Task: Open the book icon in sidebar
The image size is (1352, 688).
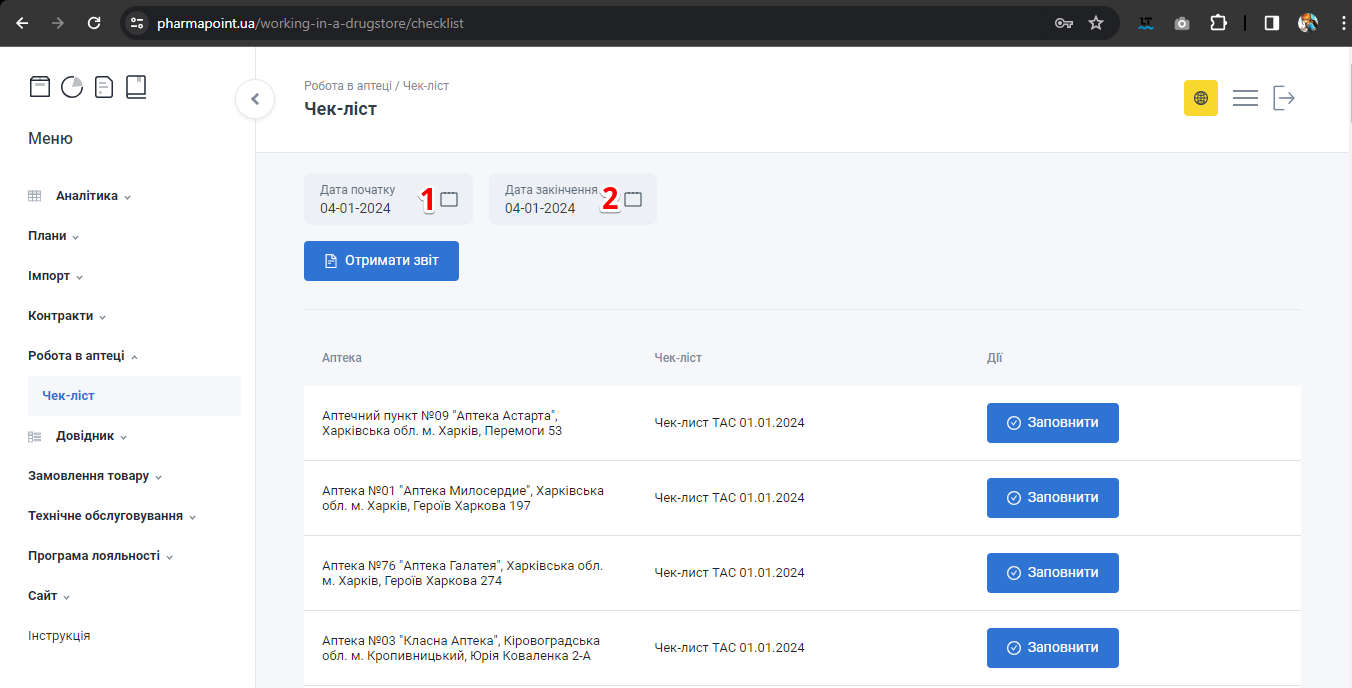Action: point(136,87)
